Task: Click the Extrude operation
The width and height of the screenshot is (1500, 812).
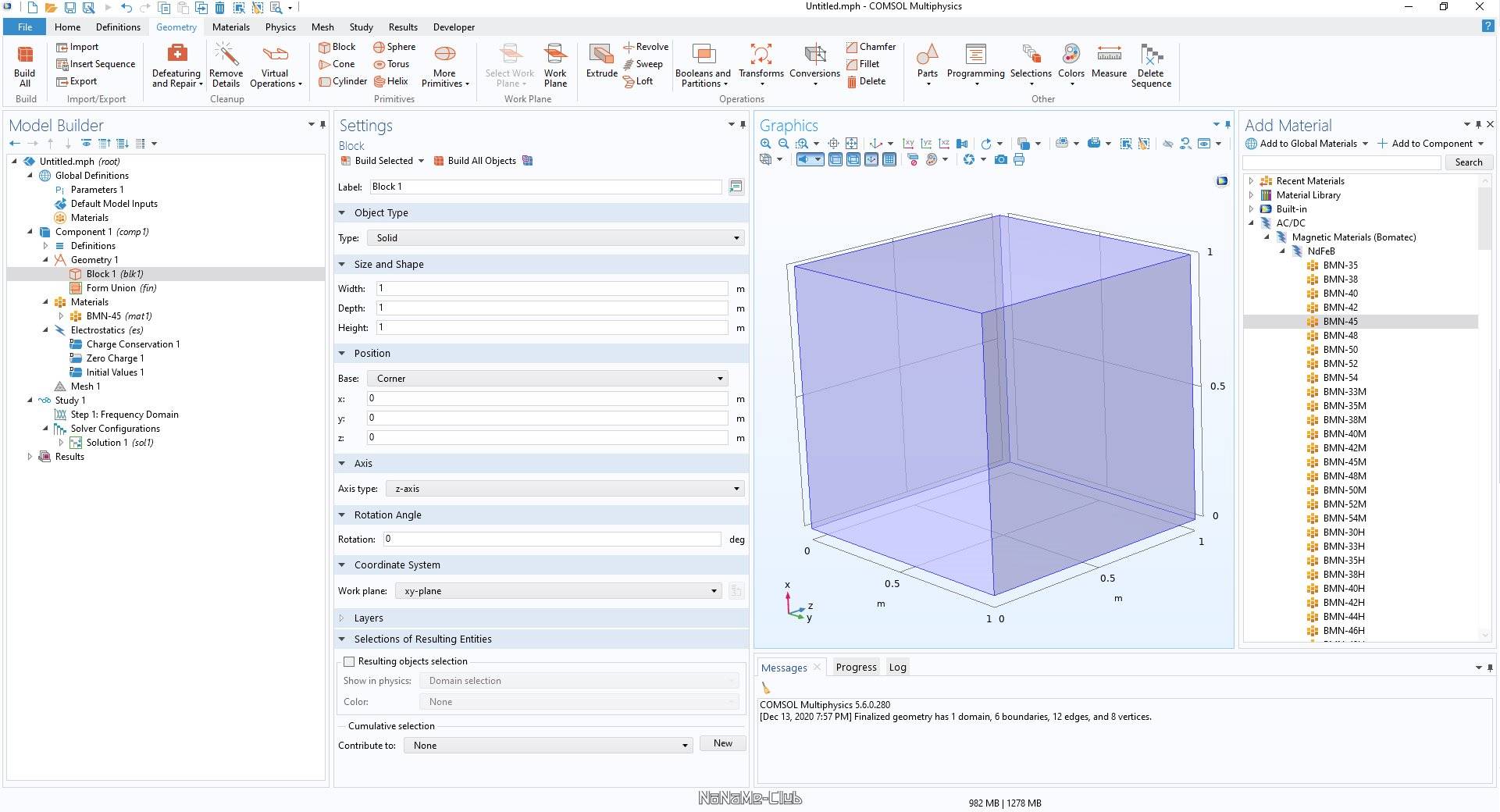Action: point(602,62)
